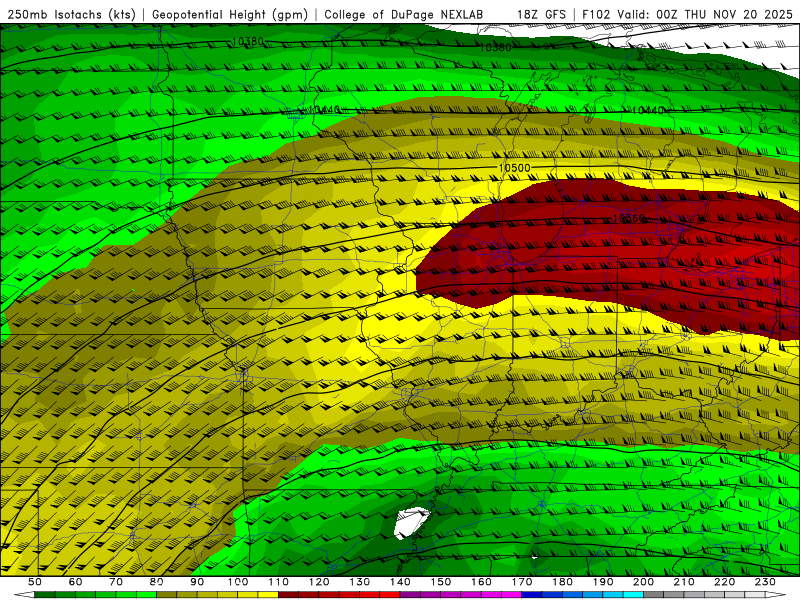Click the 80 knot scale label
The image size is (800, 600).
(x=156, y=582)
